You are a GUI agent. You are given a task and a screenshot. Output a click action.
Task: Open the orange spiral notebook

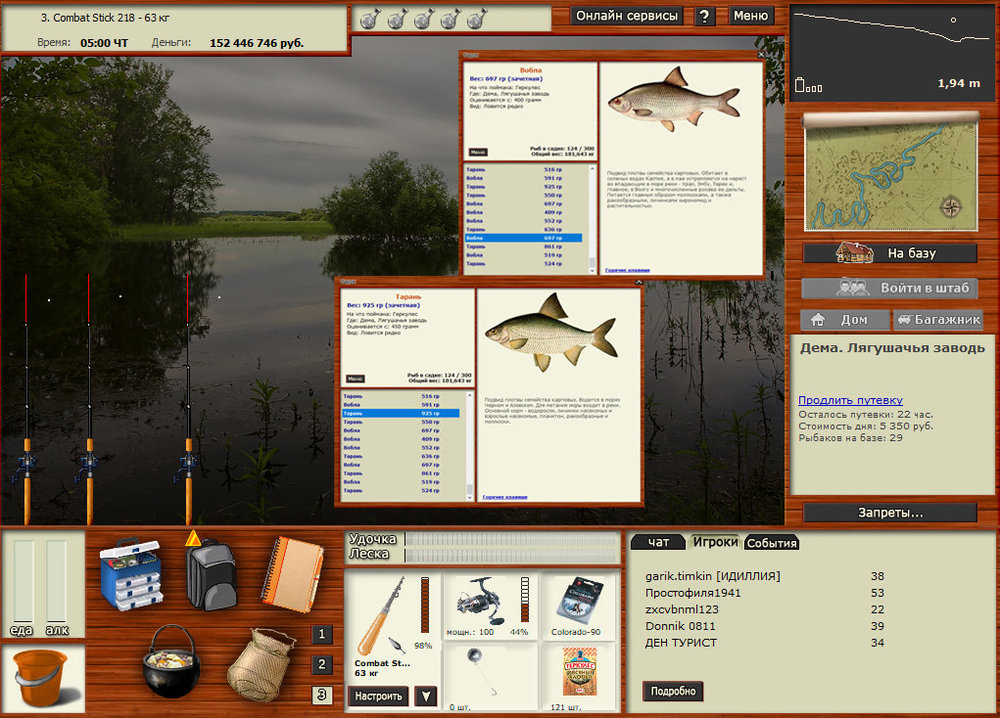tap(294, 570)
